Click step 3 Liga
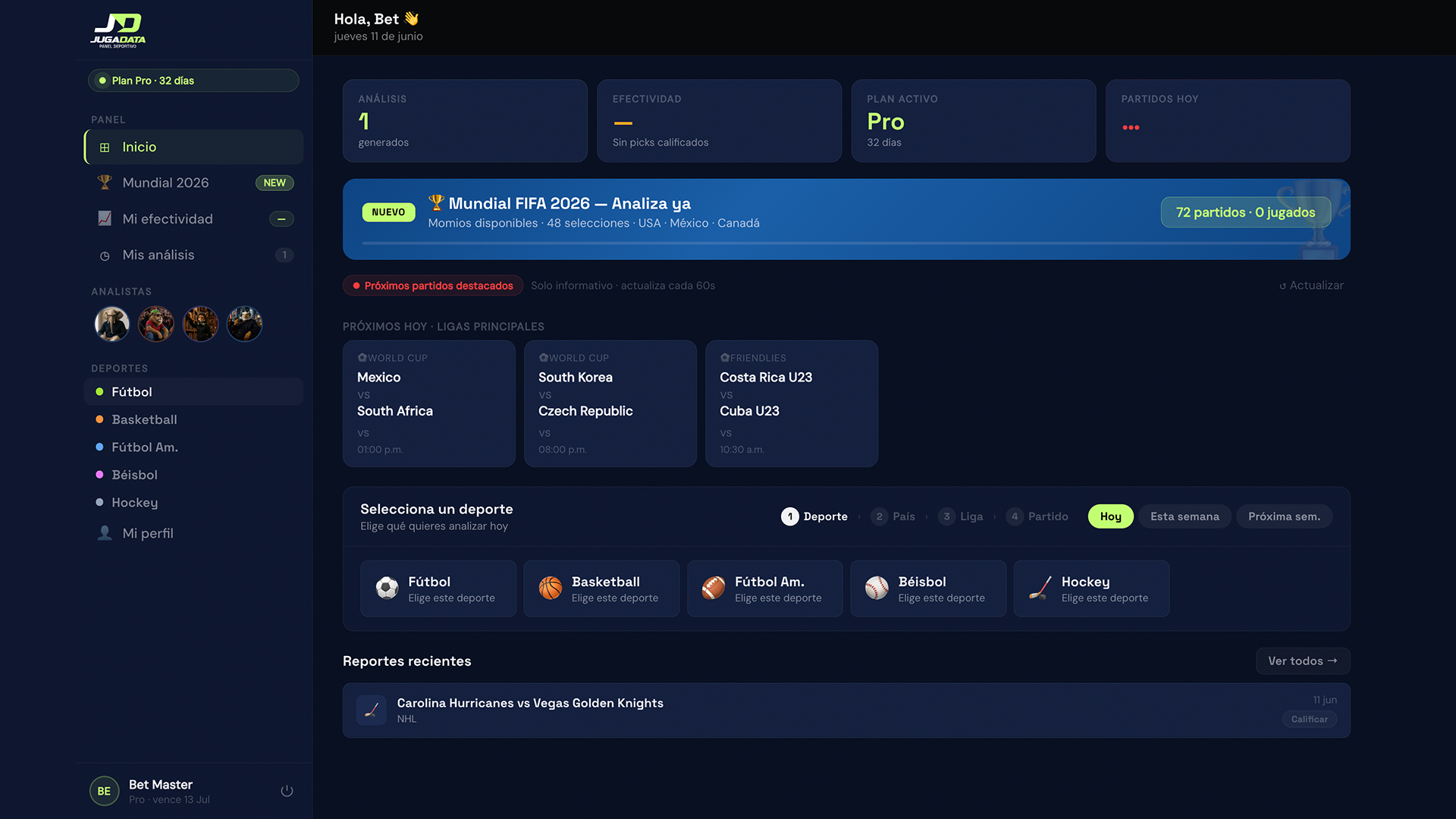Image resolution: width=1456 pixels, height=819 pixels. point(961,516)
